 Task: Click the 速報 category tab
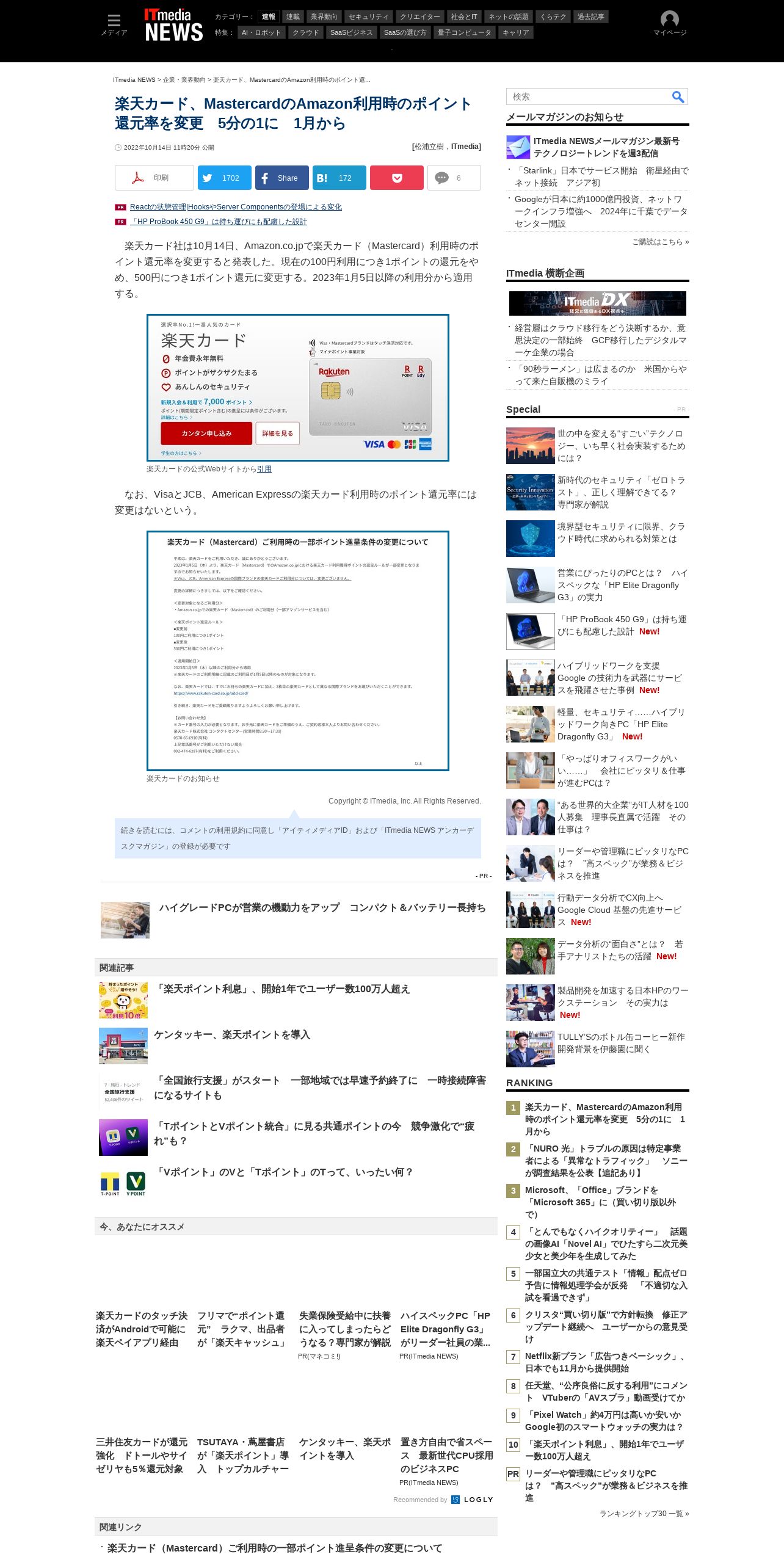(x=269, y=16)
